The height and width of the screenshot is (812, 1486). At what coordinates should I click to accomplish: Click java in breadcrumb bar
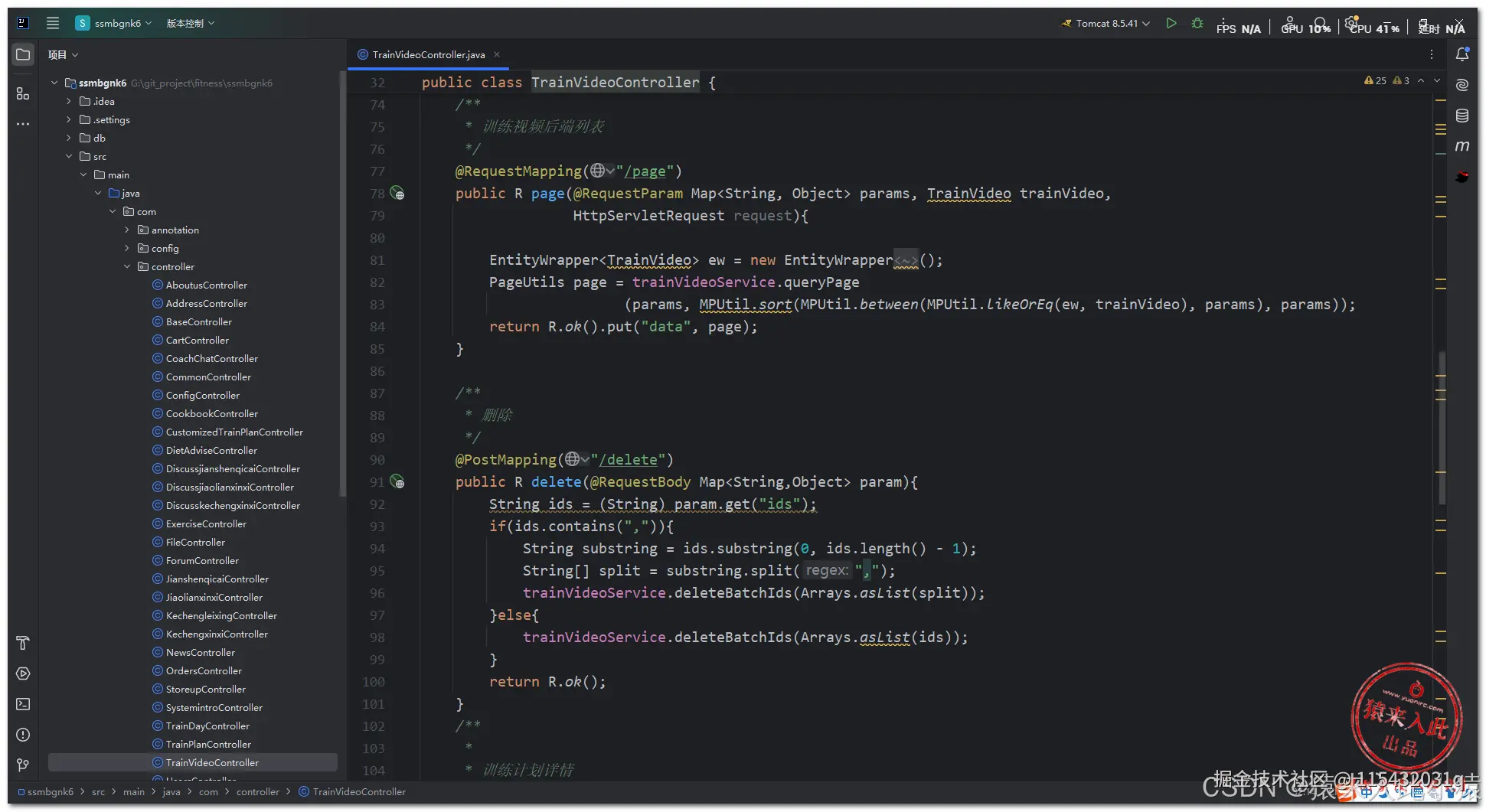(171, 791)
